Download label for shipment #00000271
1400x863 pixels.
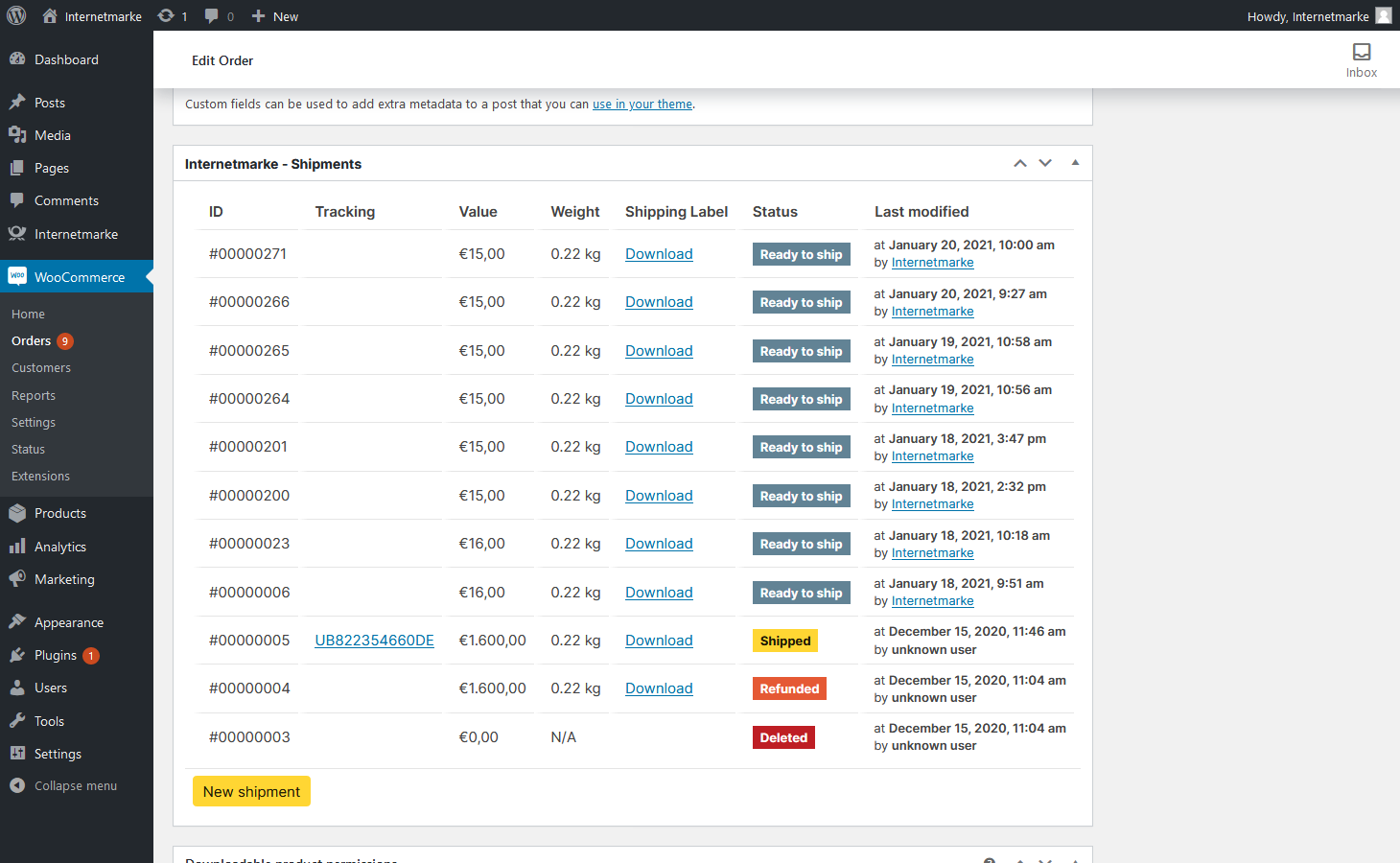pos(659,254)
